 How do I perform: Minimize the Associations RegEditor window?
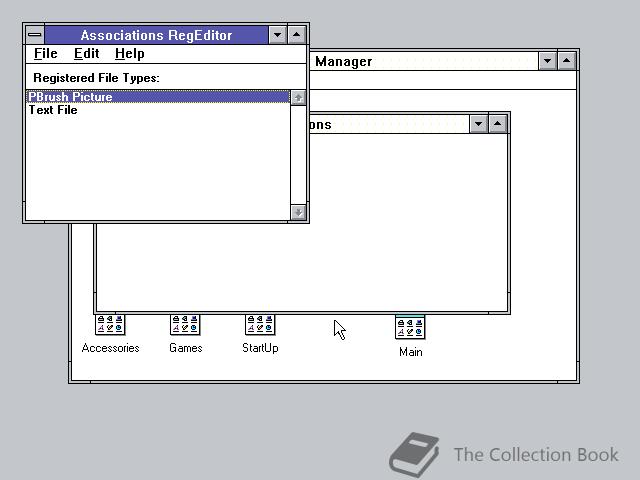[x=278, y=35]
